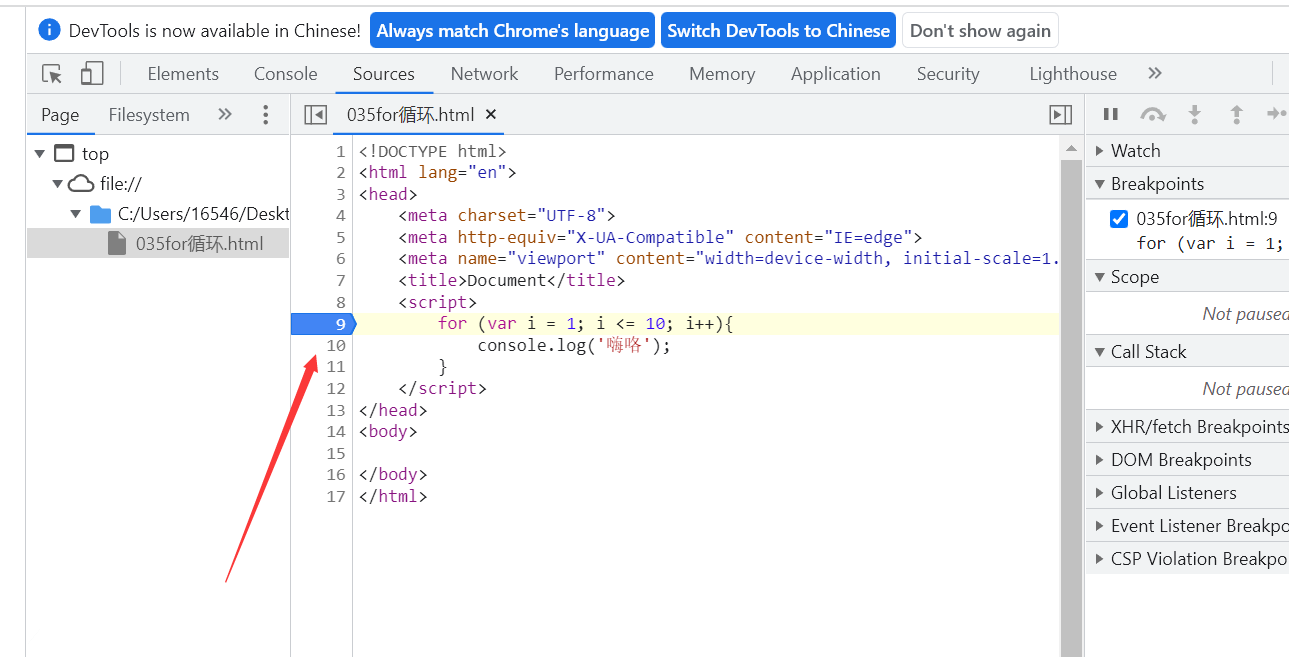Open the Application tab
This screenshot has height=657, width=1289.
coord(836,74)
